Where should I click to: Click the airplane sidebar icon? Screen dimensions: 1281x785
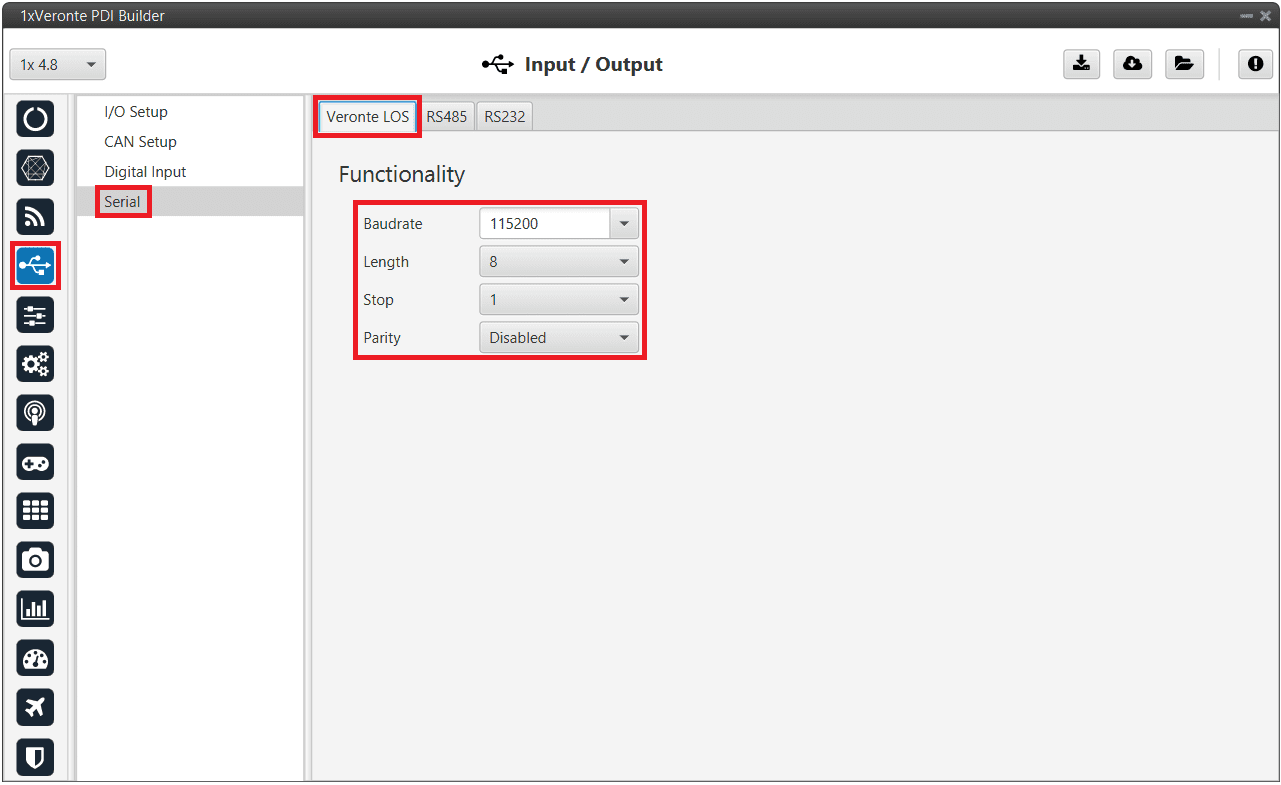35,707
